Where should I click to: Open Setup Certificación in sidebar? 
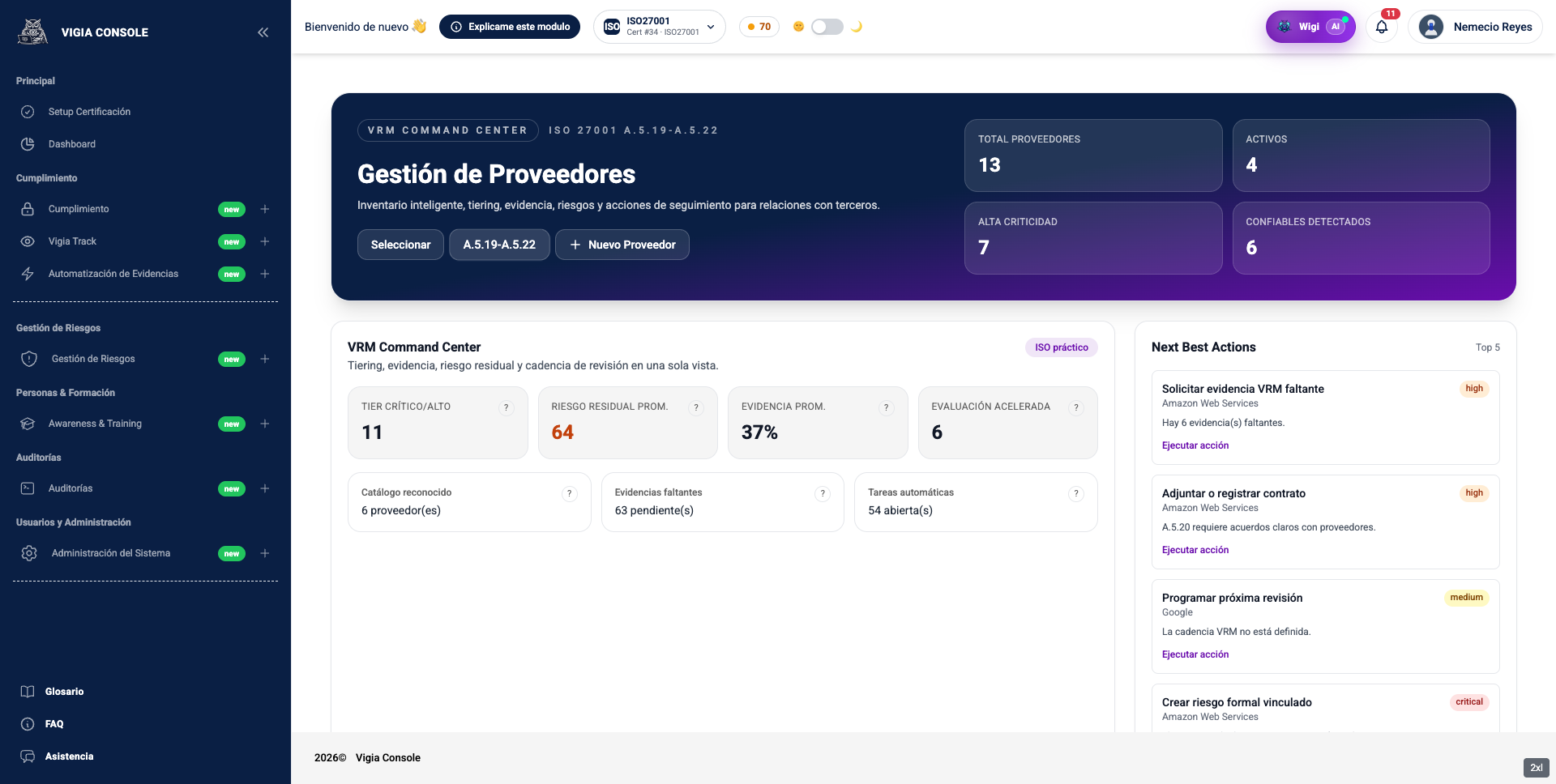[89, 112]
